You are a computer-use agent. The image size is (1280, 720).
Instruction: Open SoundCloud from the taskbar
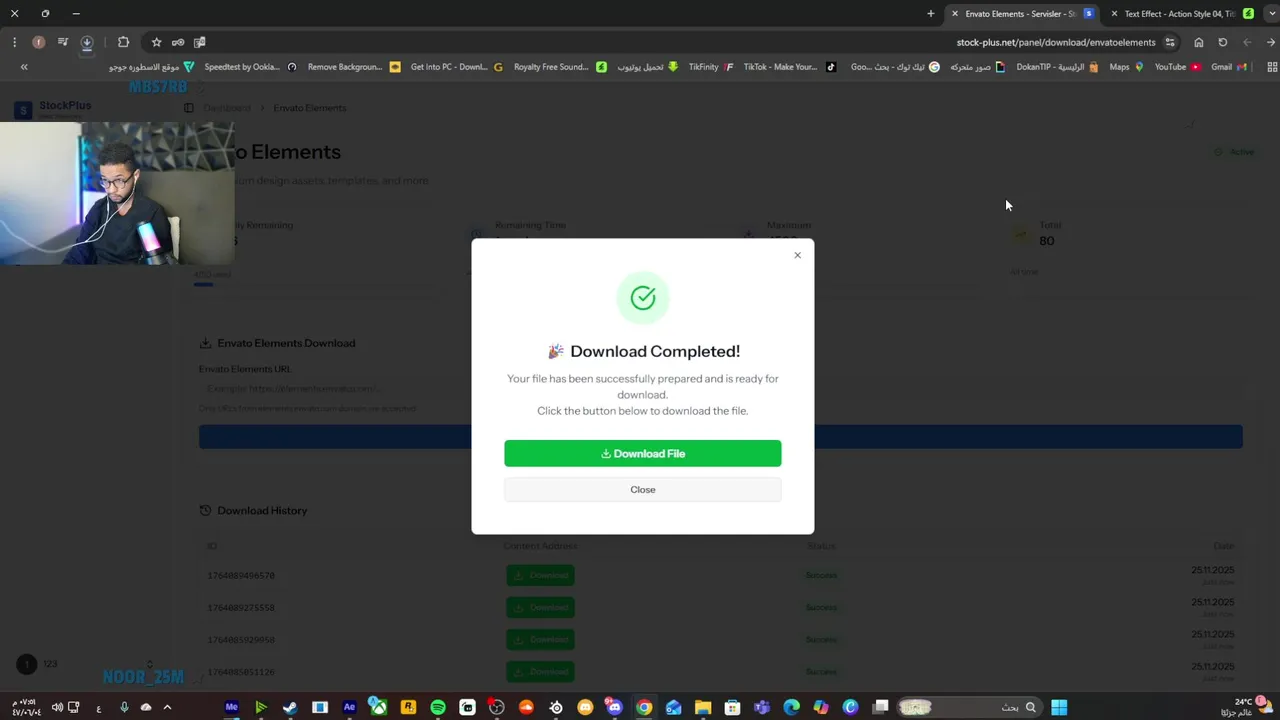coord(526,707)
